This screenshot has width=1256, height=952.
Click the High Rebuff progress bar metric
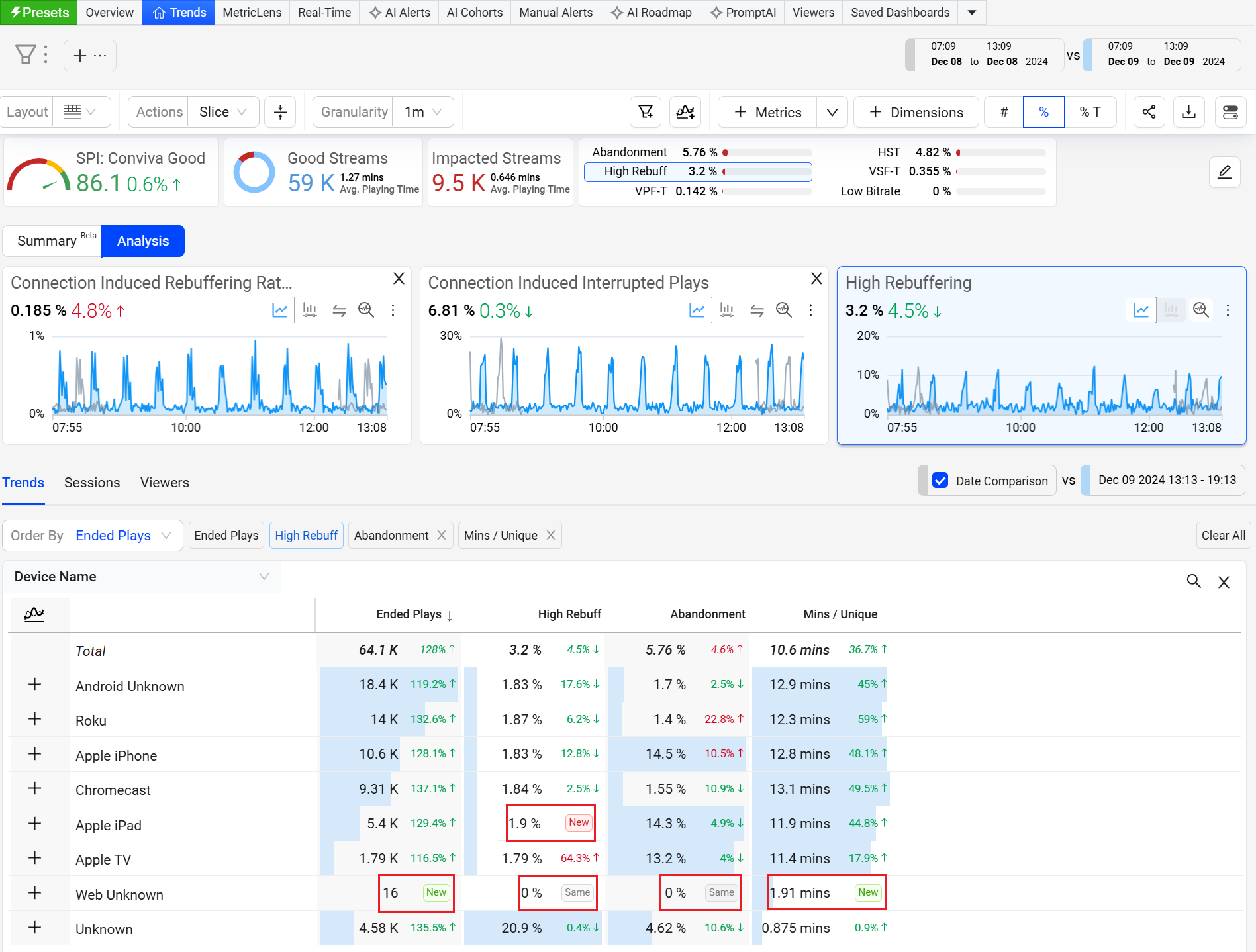(698, 171)
